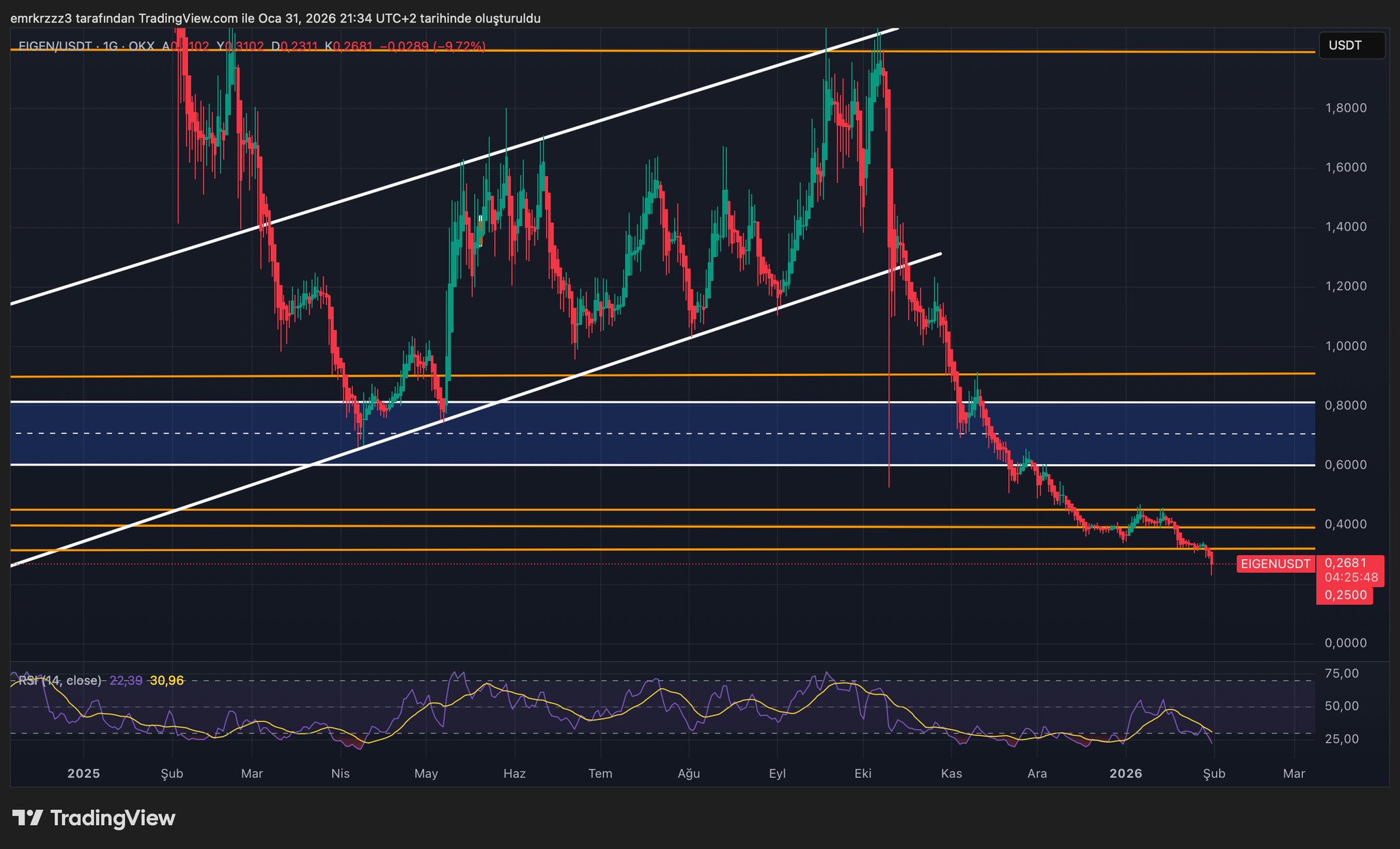Click the Haz month label on time axis
The height and width of the screenshot is (849, 1400).
[514, 773]
